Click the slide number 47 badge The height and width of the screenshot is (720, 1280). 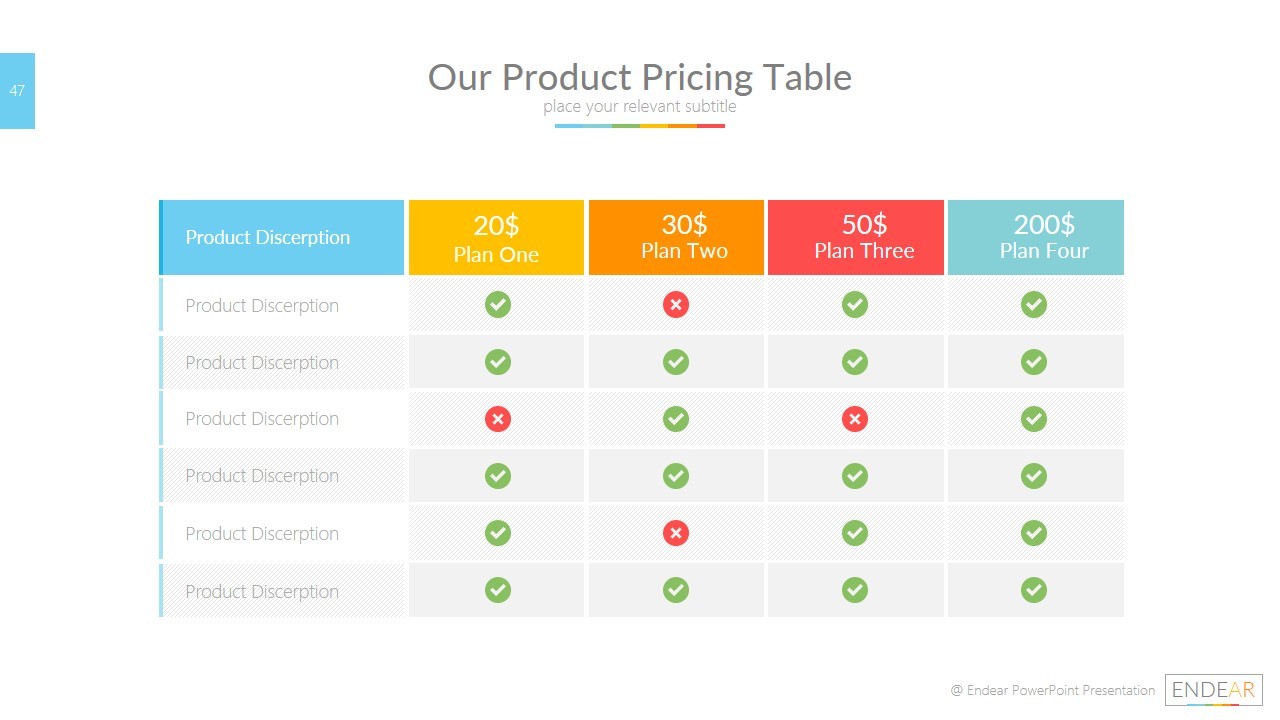pyautogui.click(x=17, y=91)
